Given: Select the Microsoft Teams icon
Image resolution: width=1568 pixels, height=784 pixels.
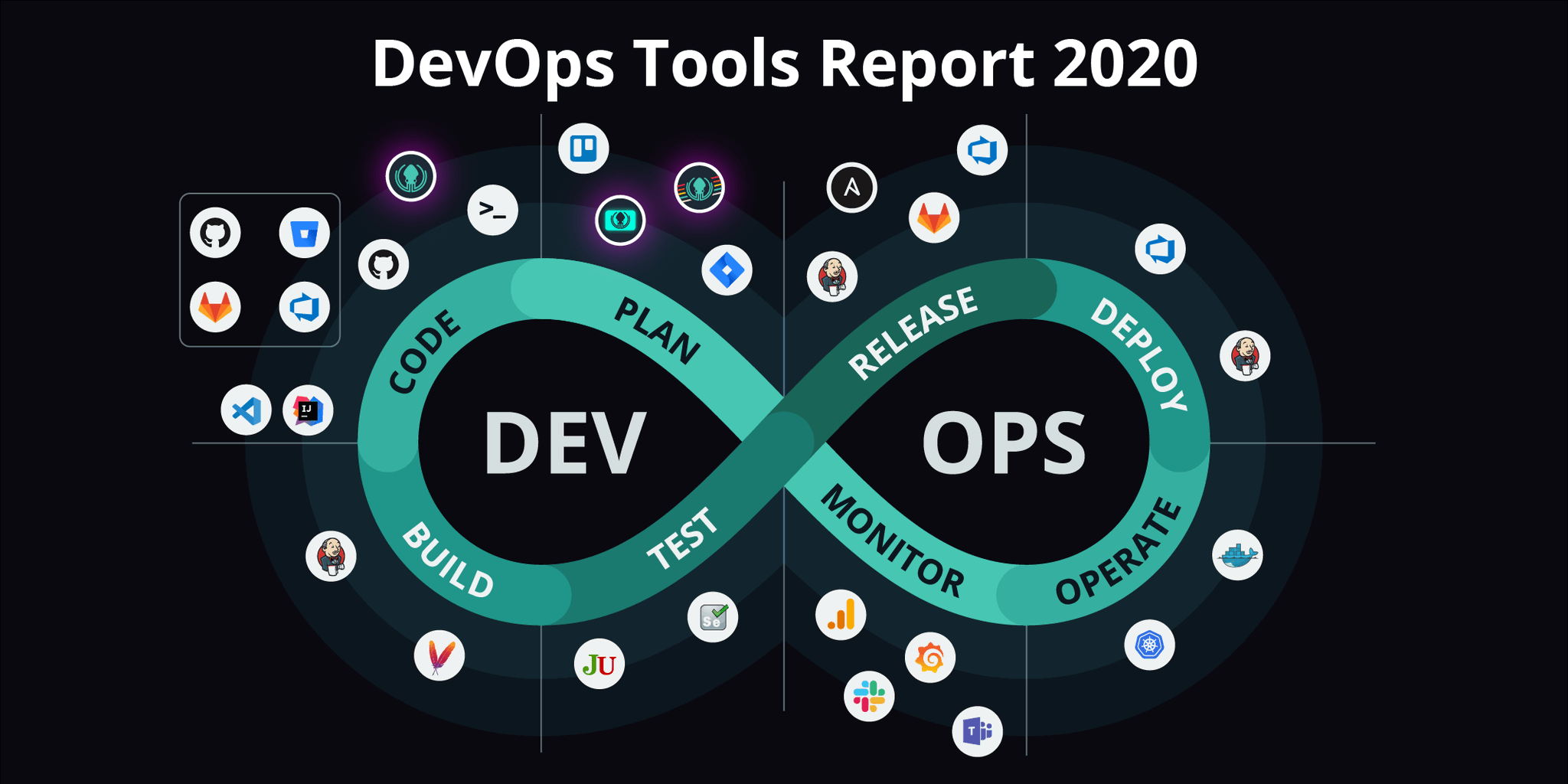Looking at the screenshot, I should pyautogui.click(x=978, y=731).
